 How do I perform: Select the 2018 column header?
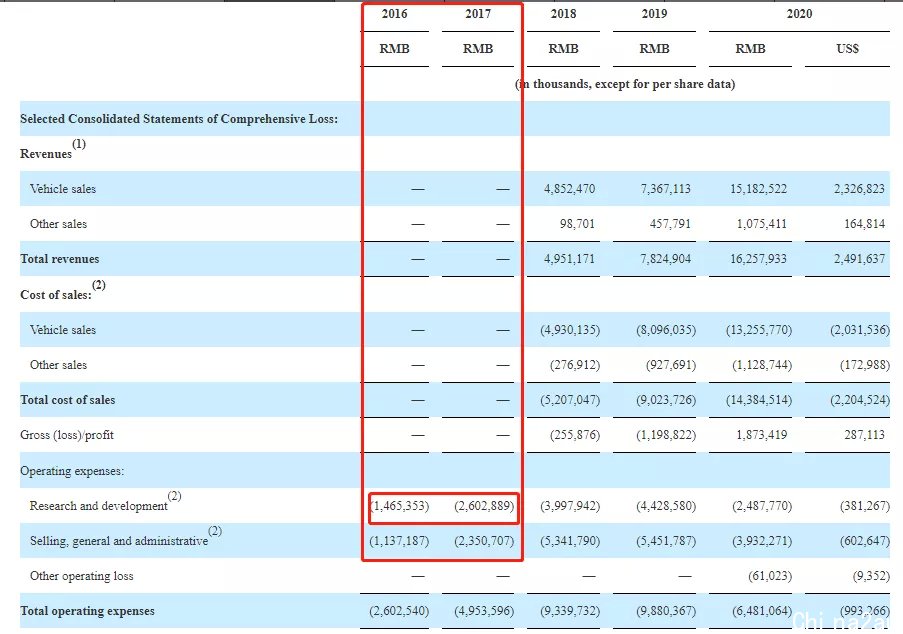point(563,14)
